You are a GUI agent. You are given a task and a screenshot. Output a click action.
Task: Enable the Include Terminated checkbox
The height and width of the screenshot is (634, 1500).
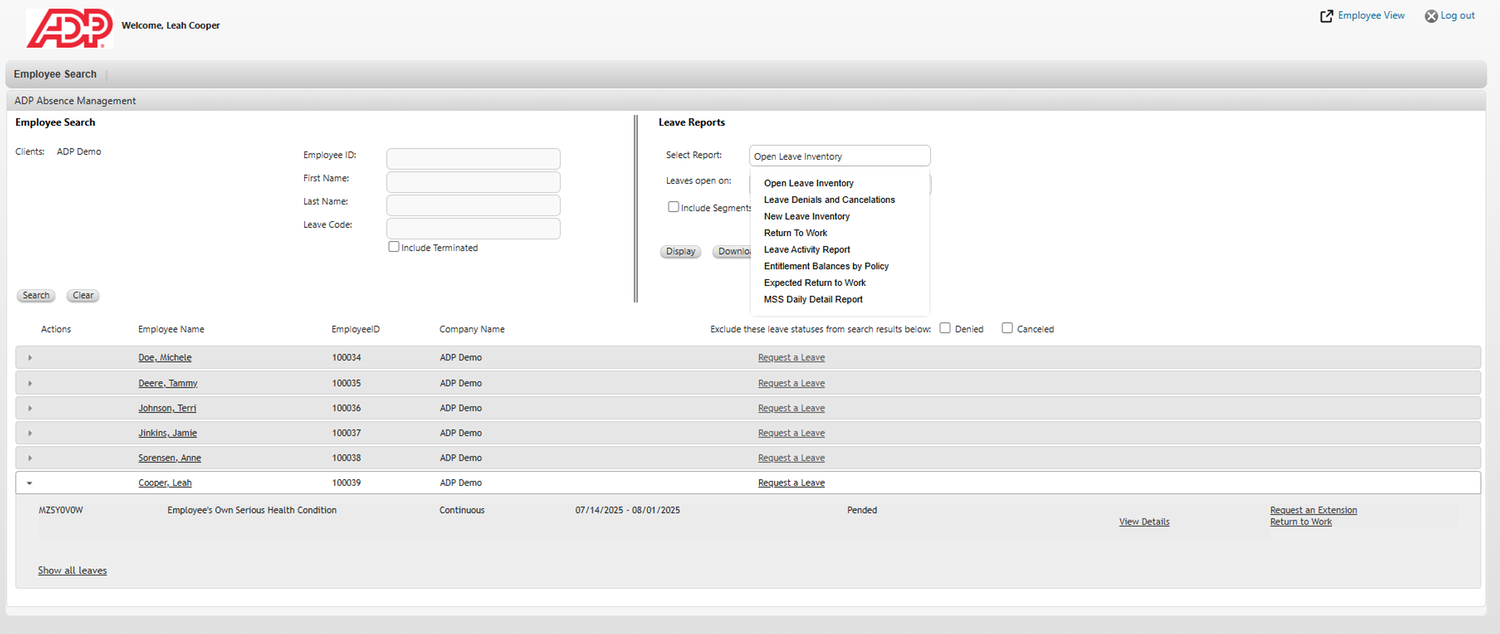(394, 247)
